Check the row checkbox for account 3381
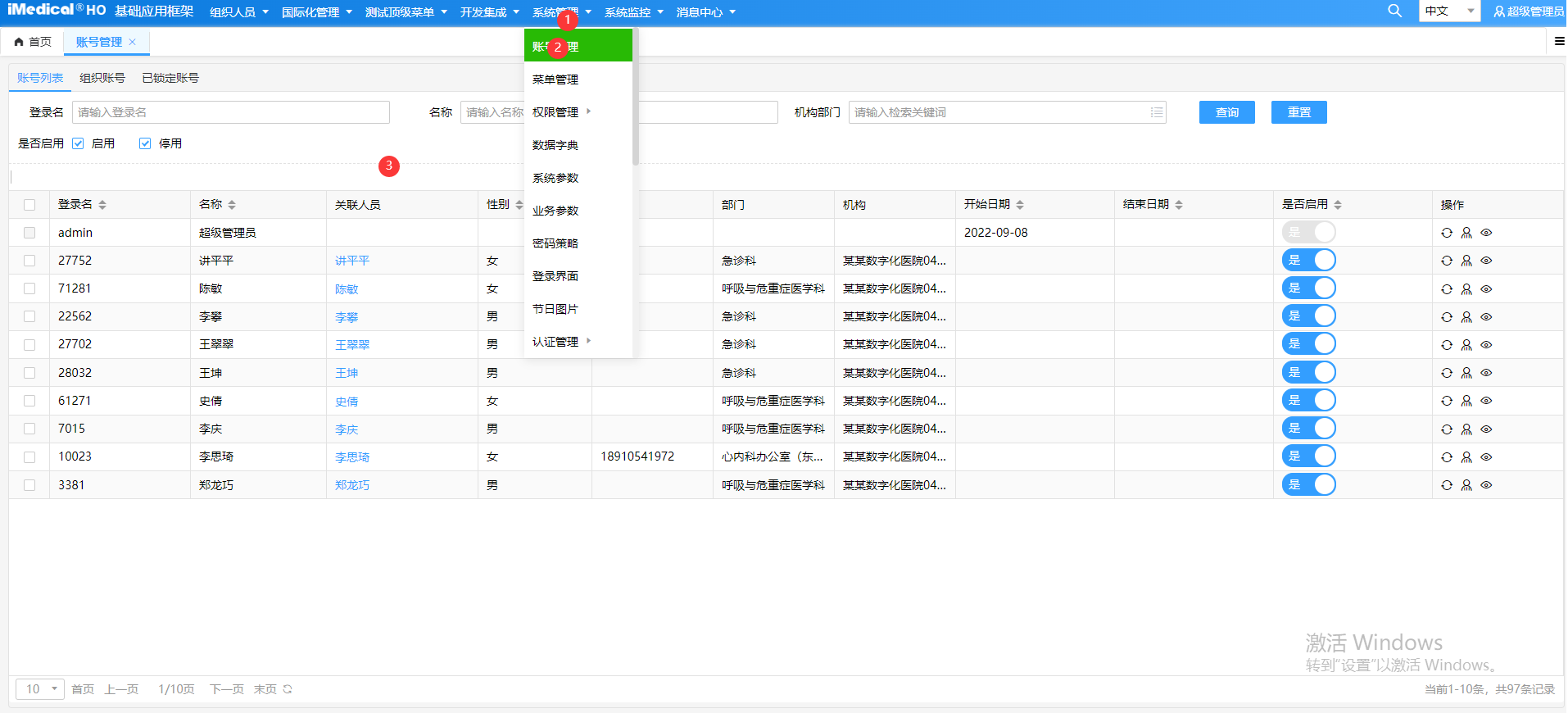Screen dimensions: 1568x713 click(29, 485)
